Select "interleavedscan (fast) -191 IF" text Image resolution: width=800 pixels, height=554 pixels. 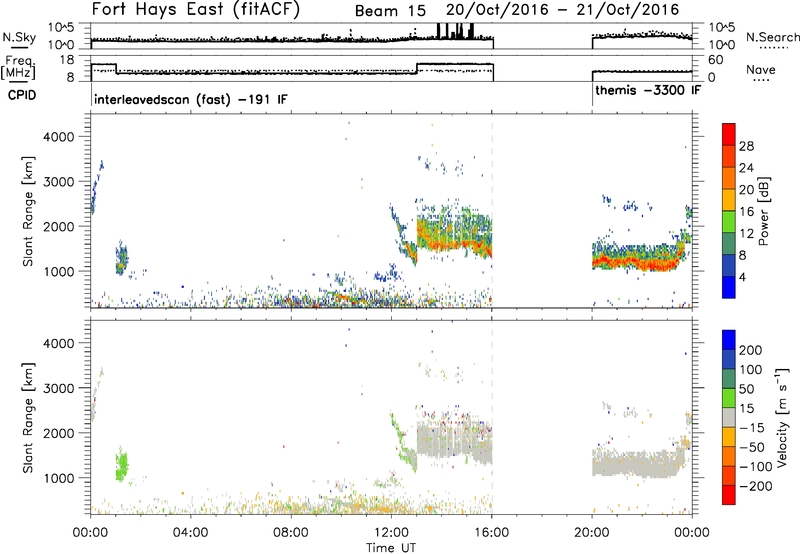[190, 99]
